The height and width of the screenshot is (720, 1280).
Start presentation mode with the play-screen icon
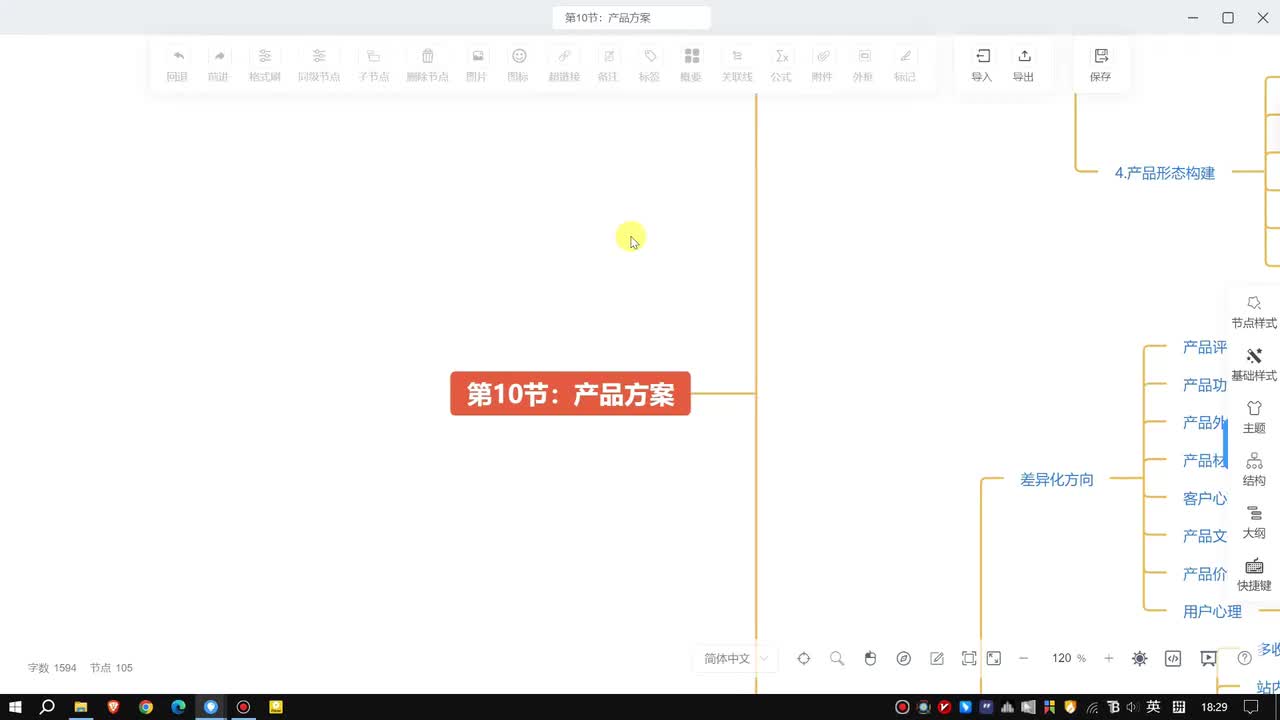tap(1209, 658)
